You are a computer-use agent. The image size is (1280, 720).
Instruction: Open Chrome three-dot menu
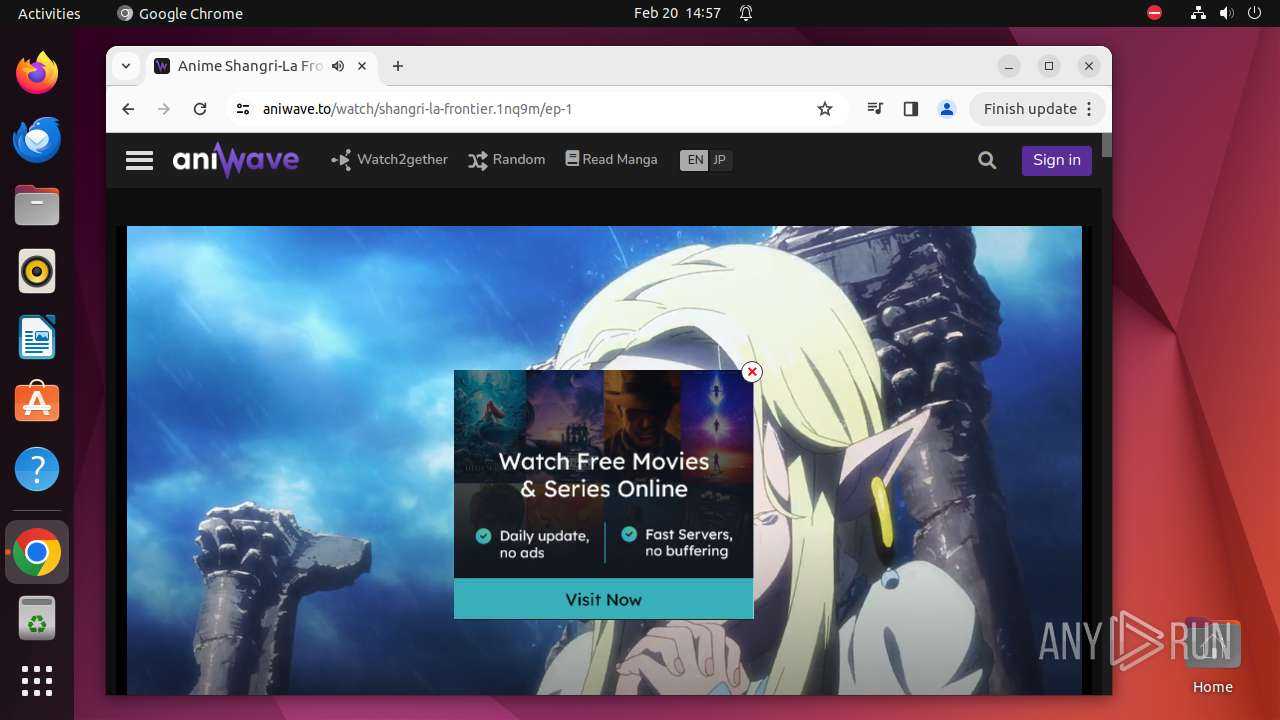coord(1090,109)
